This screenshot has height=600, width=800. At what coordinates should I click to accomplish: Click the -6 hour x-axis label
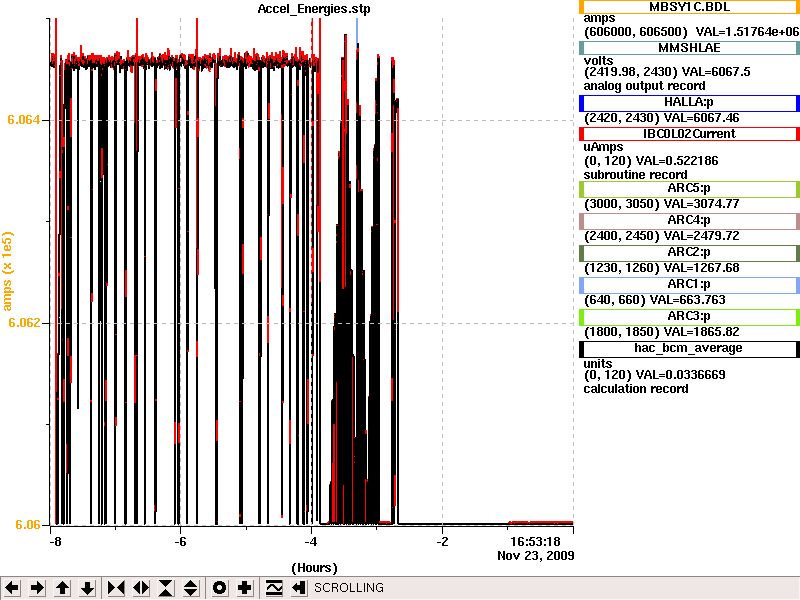point(180,541)
